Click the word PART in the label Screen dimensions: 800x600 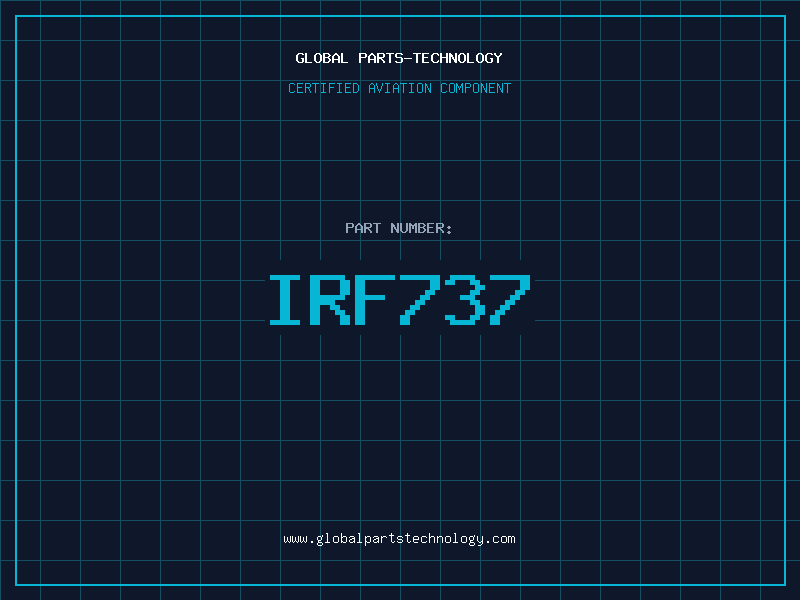tap(363, 228)
